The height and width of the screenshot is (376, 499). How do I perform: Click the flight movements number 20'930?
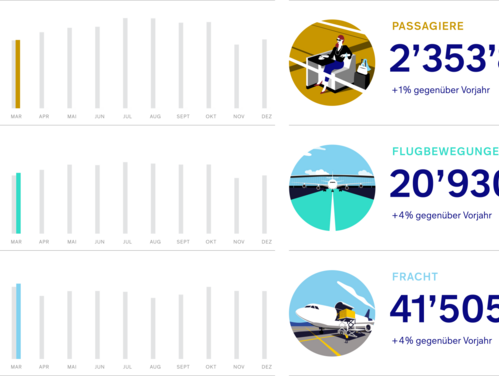pos(444,184)
